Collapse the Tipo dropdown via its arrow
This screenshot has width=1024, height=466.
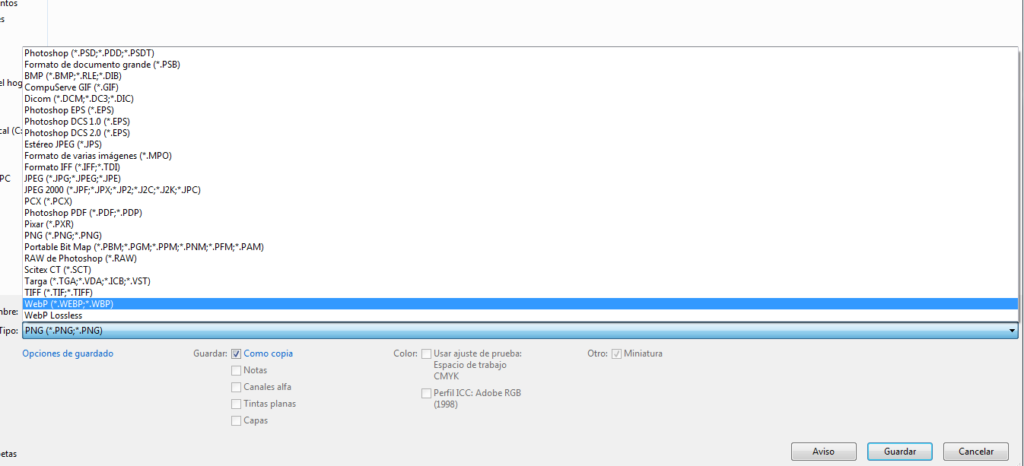(x=1012, y=331)
